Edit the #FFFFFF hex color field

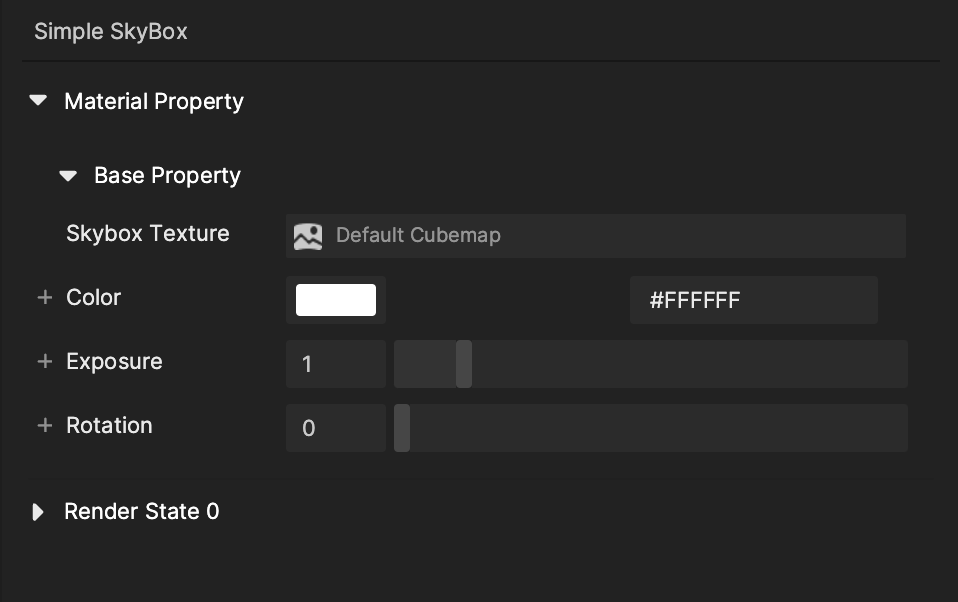[x=754, y=299]
